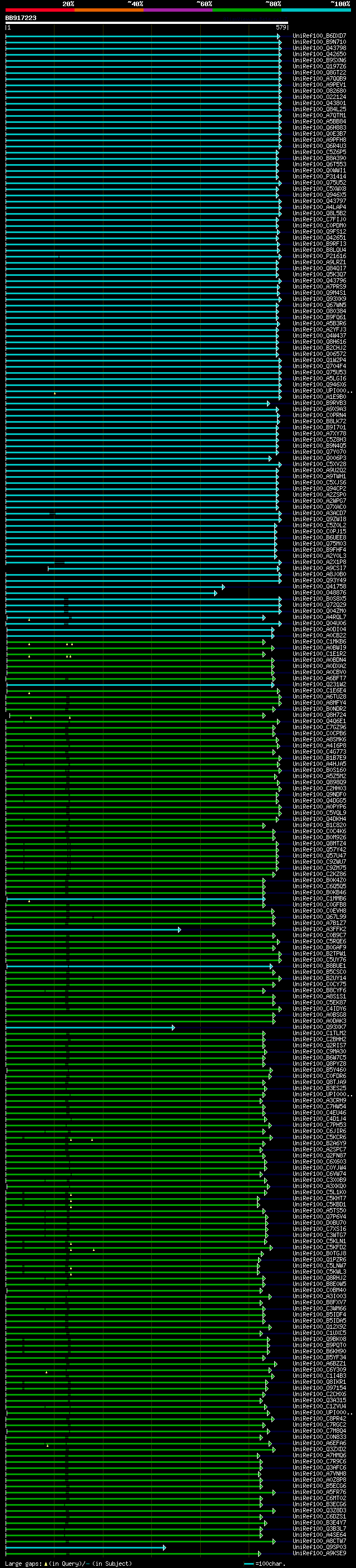356x1568 pixels.
Task: Select the UniRef100_Q8MTZ4 hit label
Action: 319,844
